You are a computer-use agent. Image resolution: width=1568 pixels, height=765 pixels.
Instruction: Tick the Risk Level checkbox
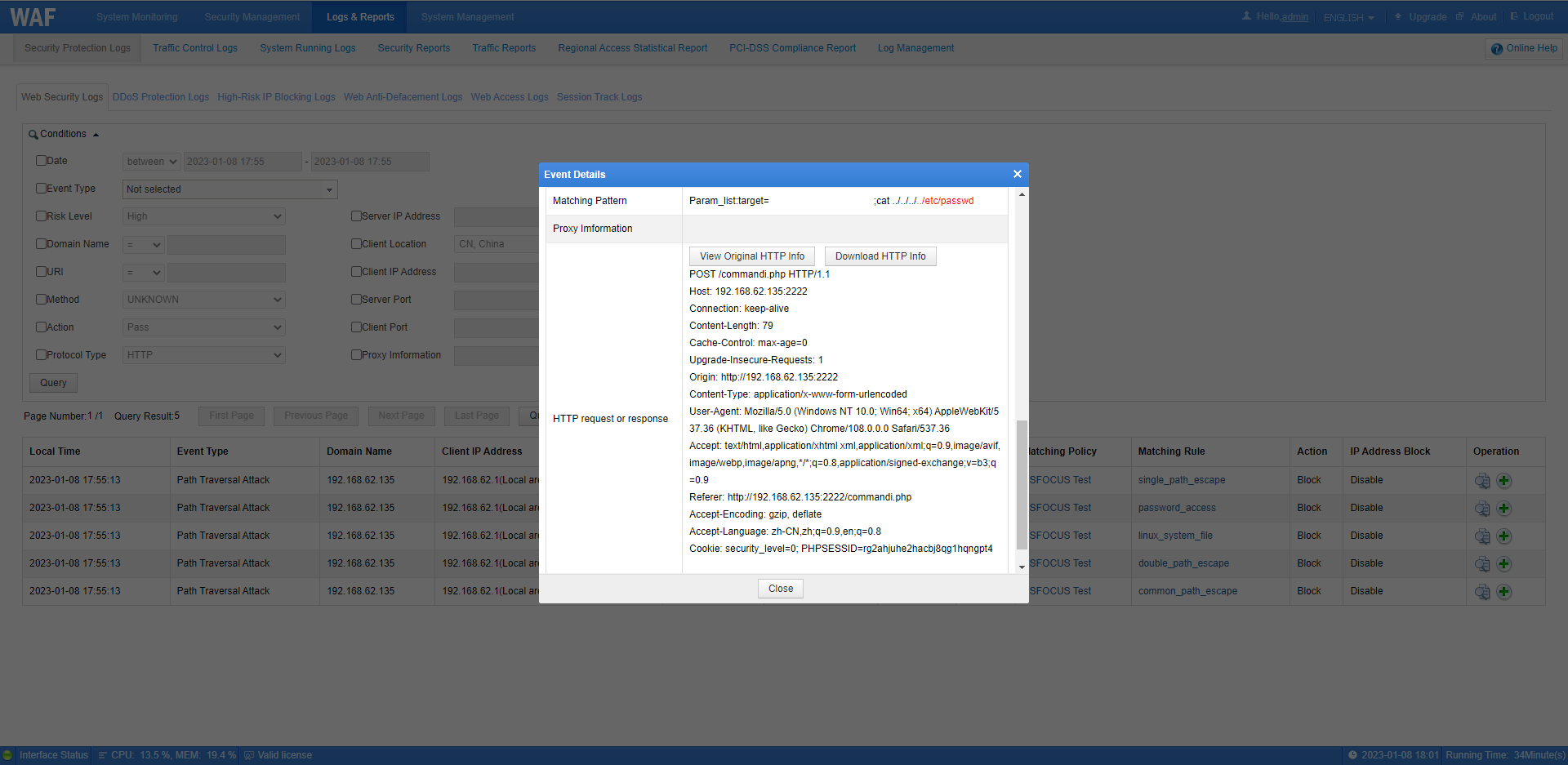41,216
